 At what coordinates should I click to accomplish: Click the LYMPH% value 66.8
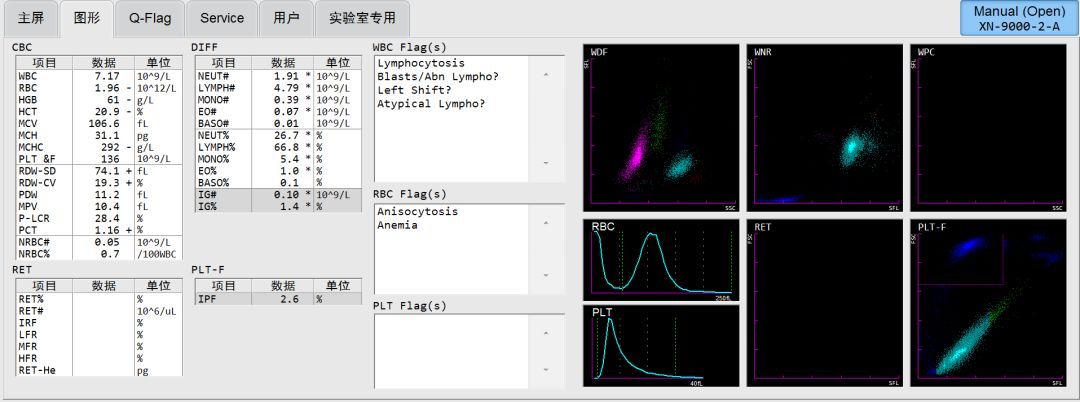coord(287,147)
